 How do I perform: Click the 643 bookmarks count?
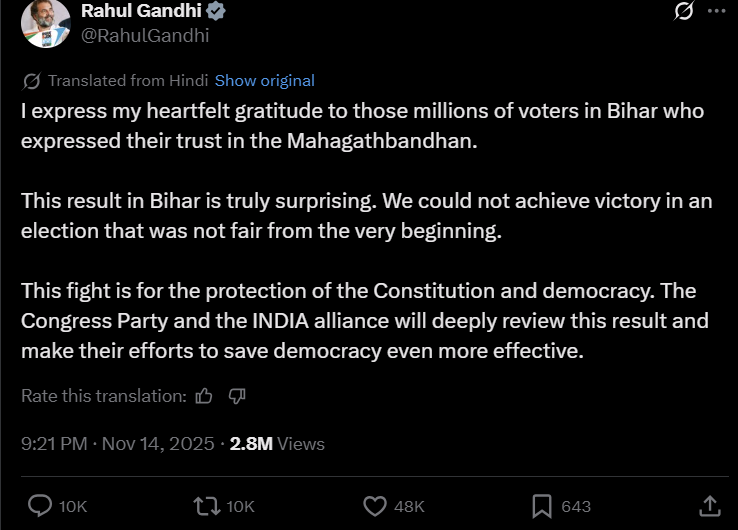(576, 507)
